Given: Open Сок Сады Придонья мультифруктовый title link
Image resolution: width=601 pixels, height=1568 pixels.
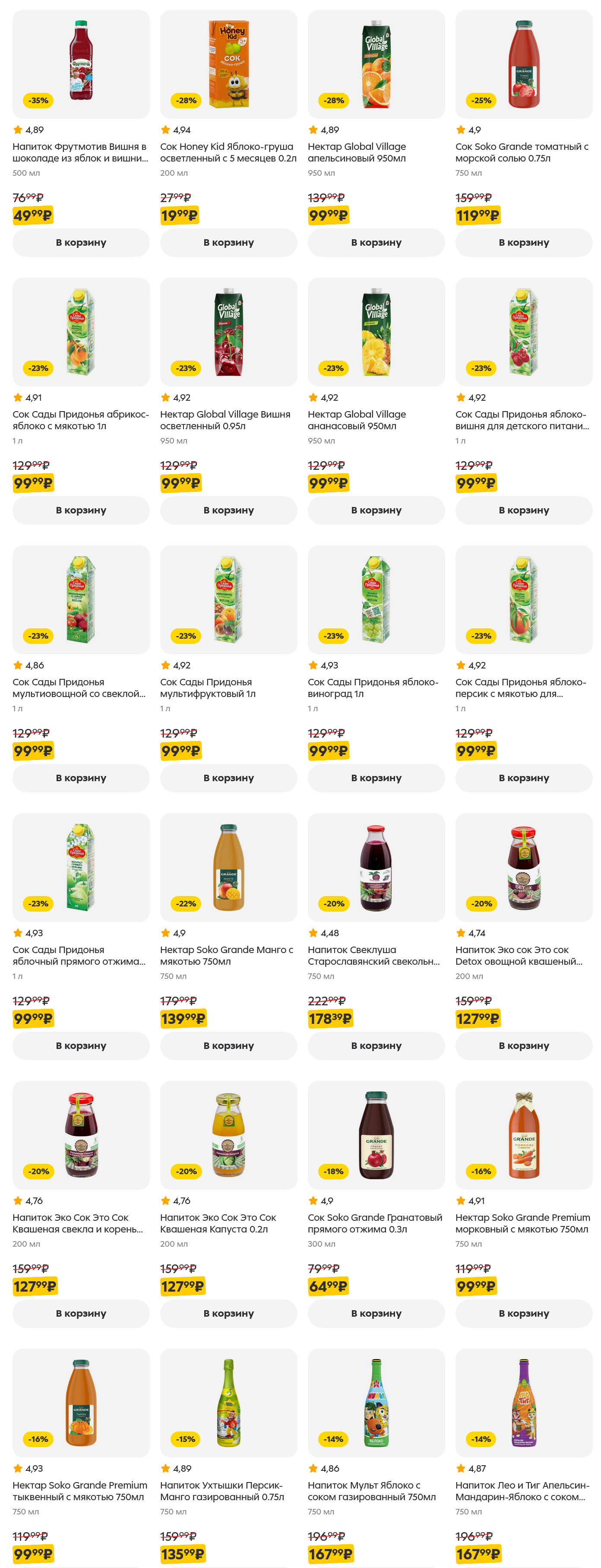Looking at the screenshot, I should coord(207,688).
